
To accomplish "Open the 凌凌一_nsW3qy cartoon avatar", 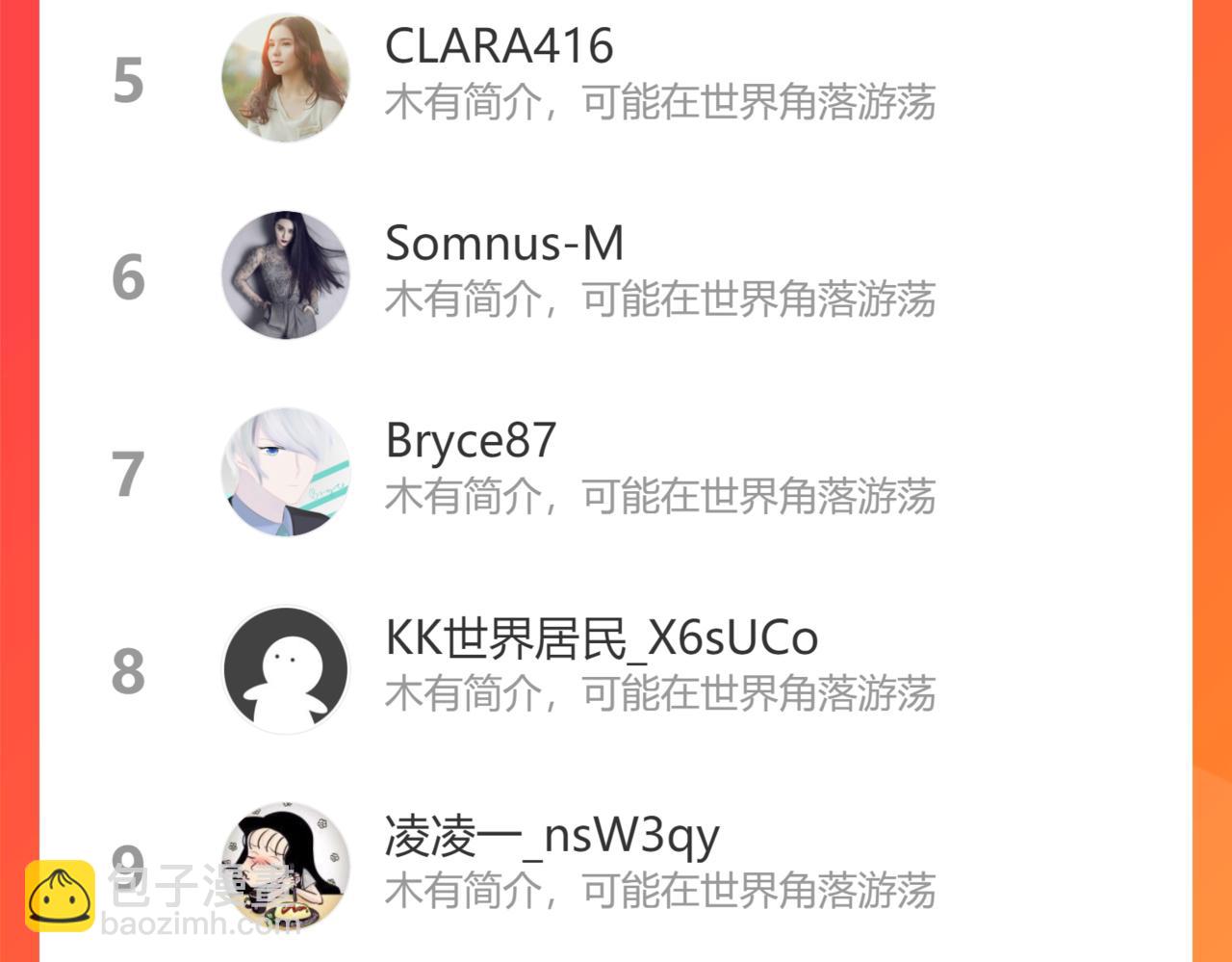I will click(286, 867).
